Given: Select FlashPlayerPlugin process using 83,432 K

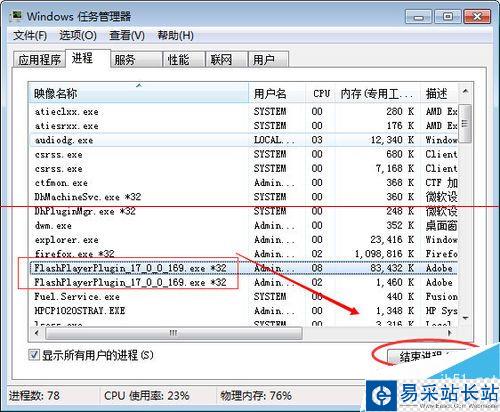Looking at the screenshot, I should 243,268.
